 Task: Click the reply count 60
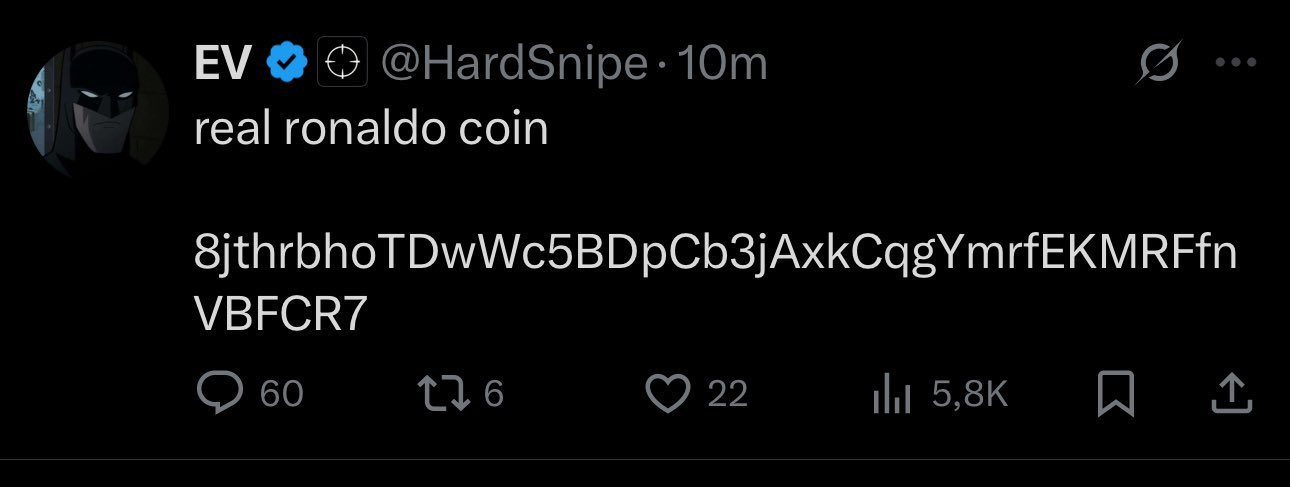[281, 394]
